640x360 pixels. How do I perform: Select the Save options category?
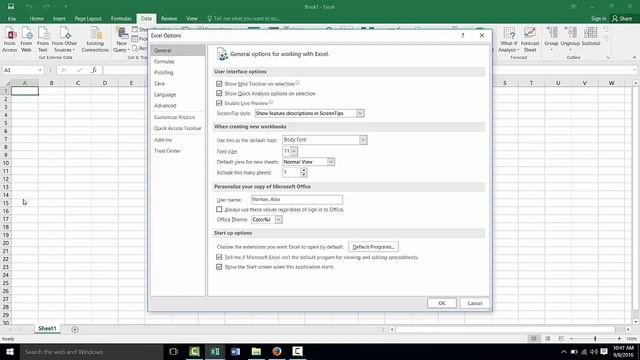[x=159, y=84]
